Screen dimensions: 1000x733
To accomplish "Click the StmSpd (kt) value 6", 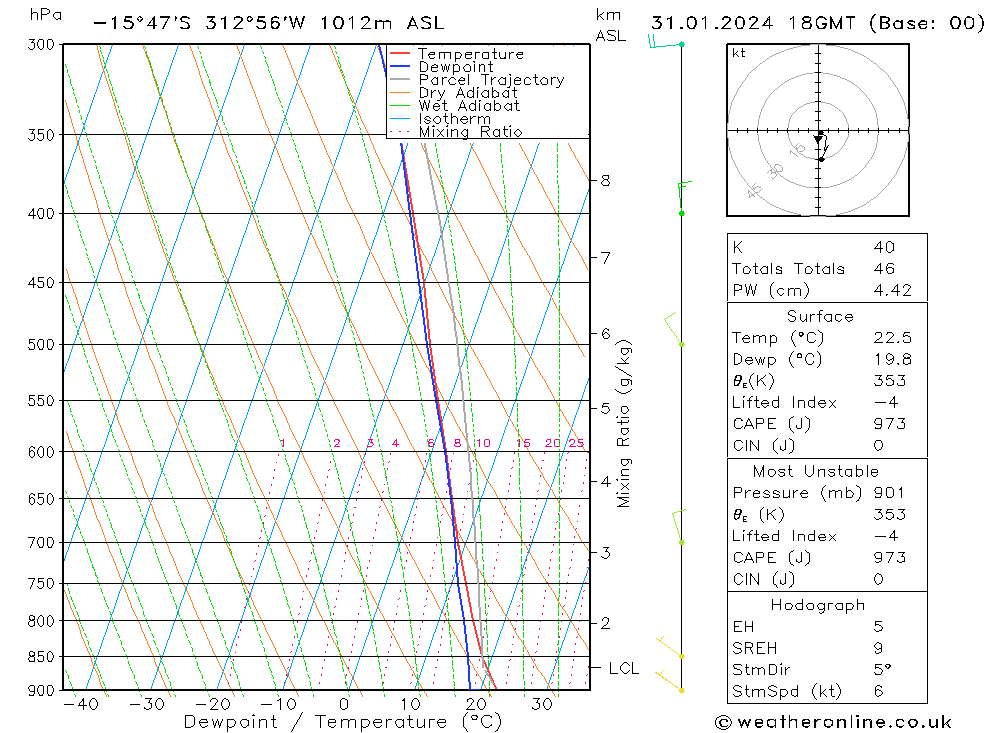I will coord(878,692).
